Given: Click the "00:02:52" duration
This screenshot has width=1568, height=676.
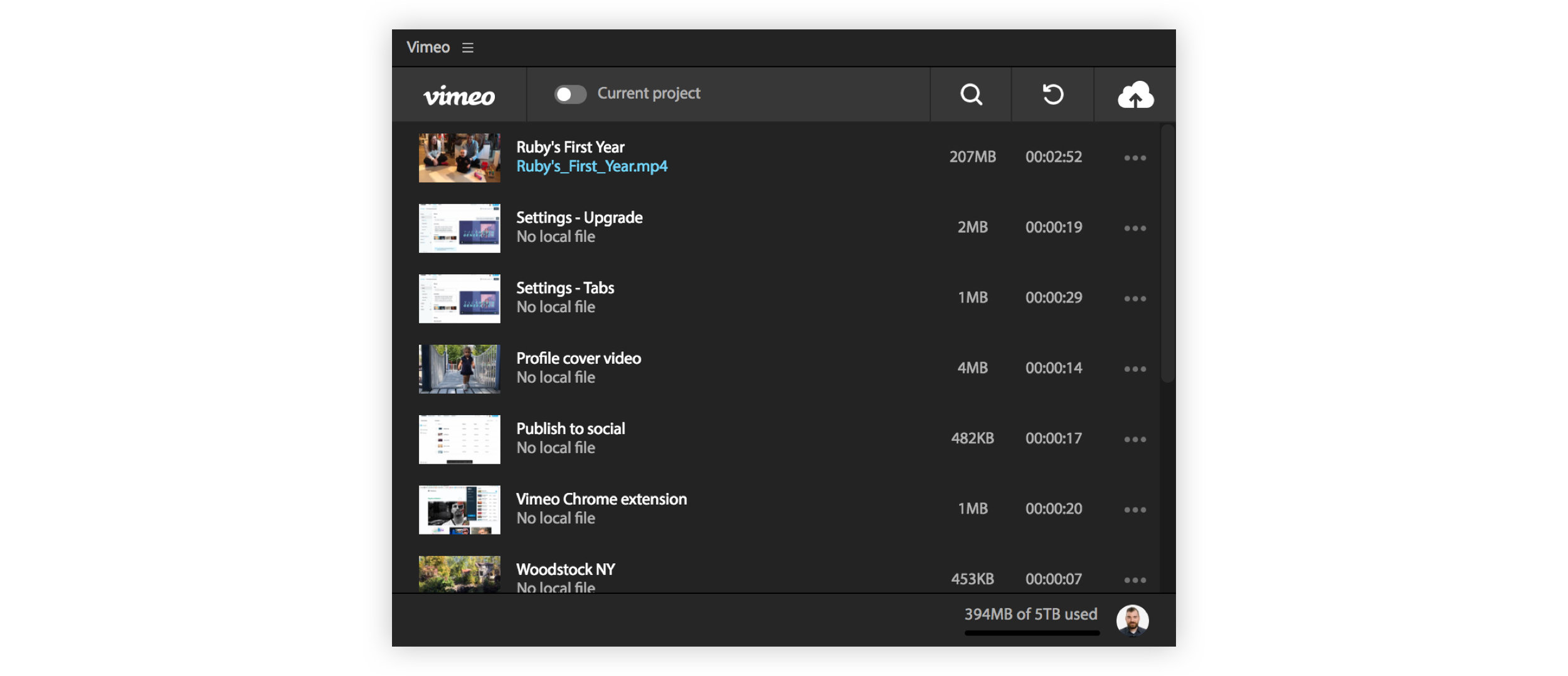Looking at the screenshot, I should pyautogui.click(x=1054, y=157).
